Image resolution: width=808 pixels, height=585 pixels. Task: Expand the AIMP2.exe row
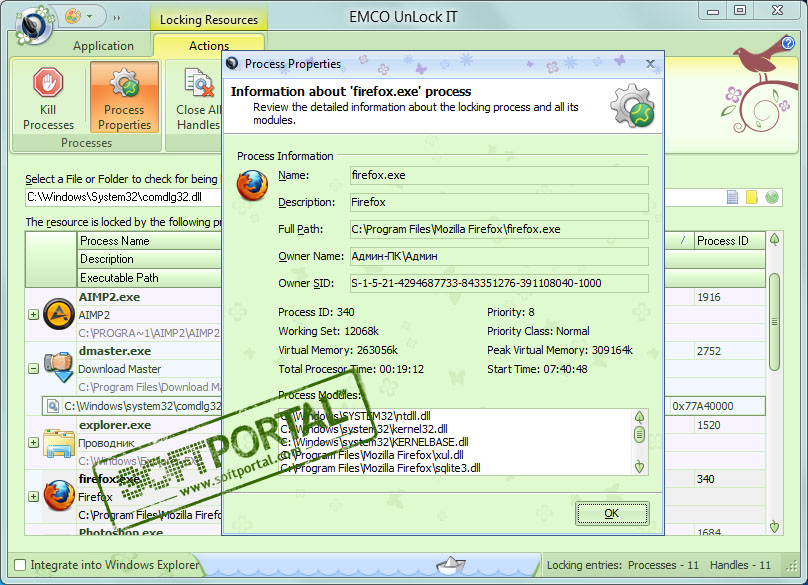tap(33, 314)
